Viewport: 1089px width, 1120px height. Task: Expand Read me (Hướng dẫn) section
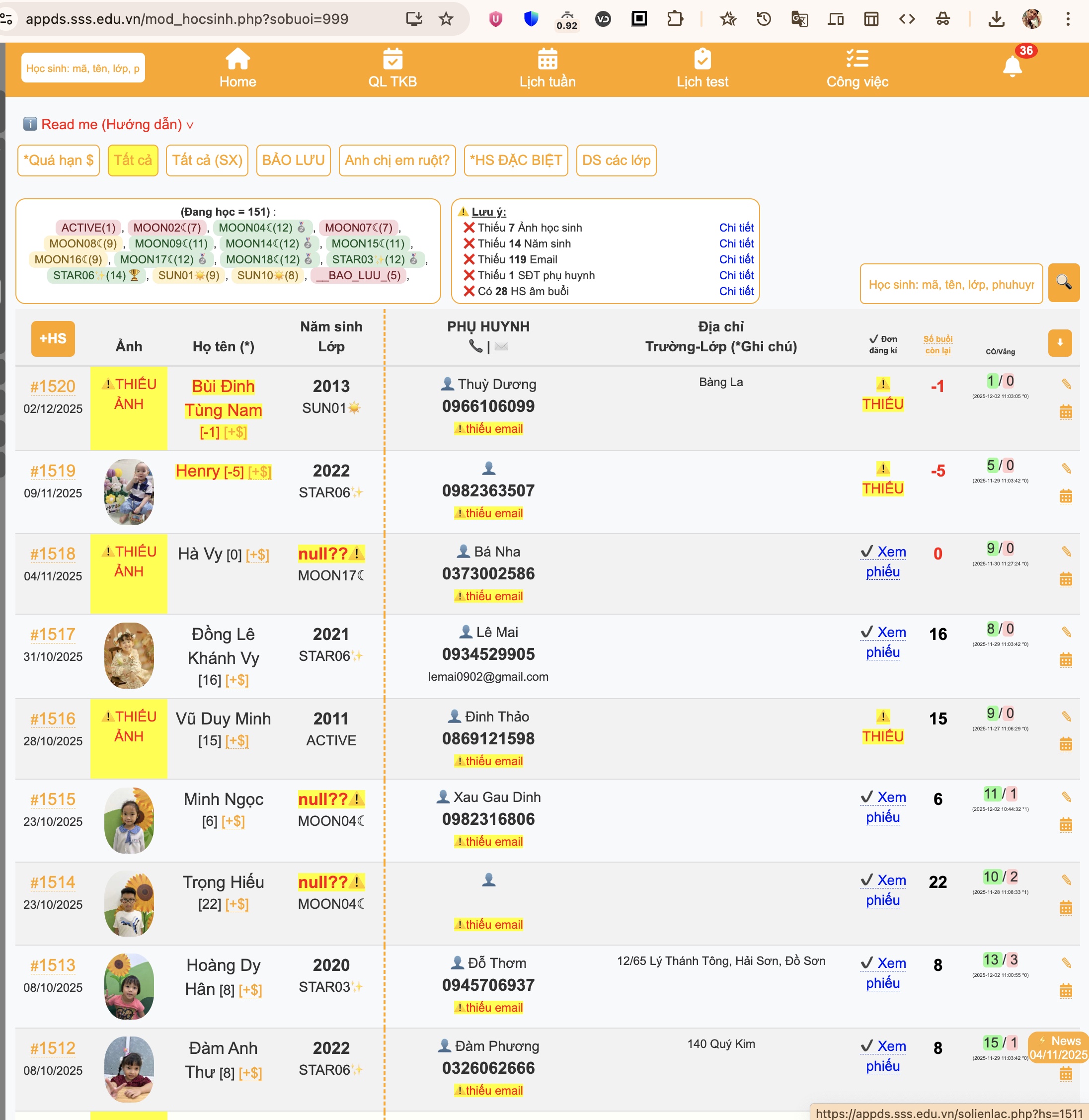tap(111, 125)
